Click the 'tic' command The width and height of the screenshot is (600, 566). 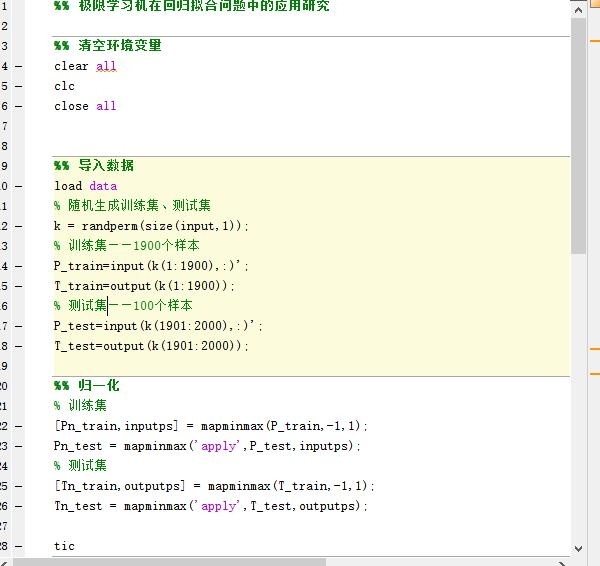click(64, 546)
